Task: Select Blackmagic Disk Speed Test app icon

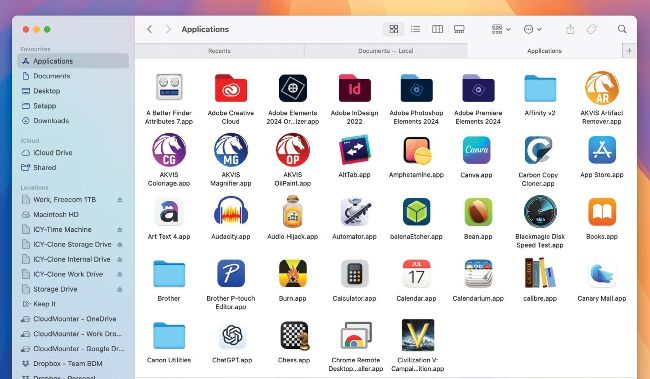Action: pyautogui.click(x=540, y=211)
